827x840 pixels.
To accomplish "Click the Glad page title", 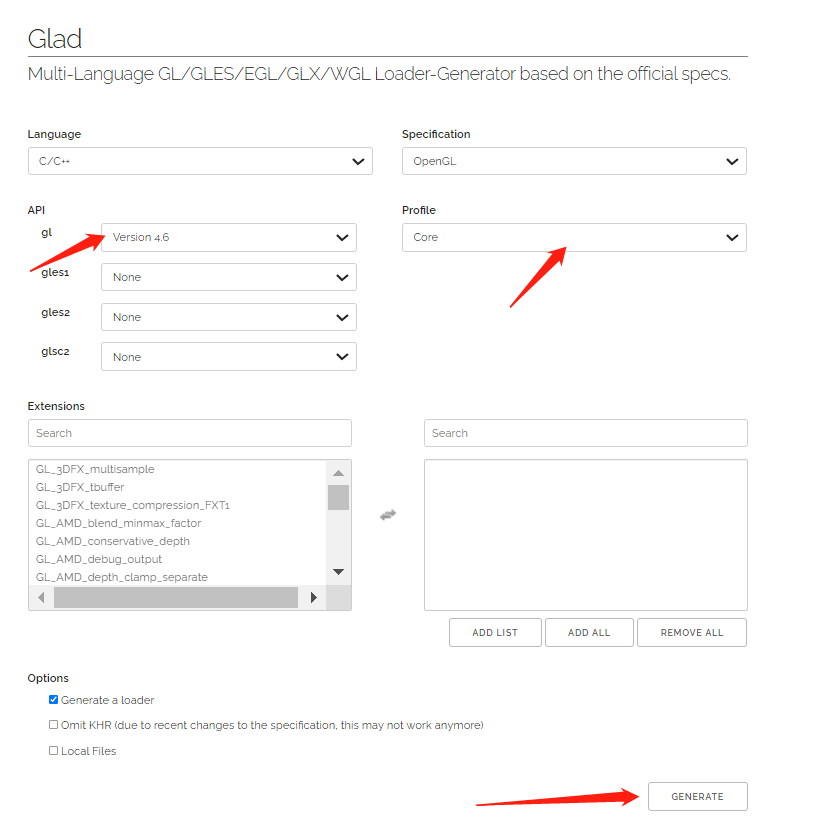I will 55,39.
